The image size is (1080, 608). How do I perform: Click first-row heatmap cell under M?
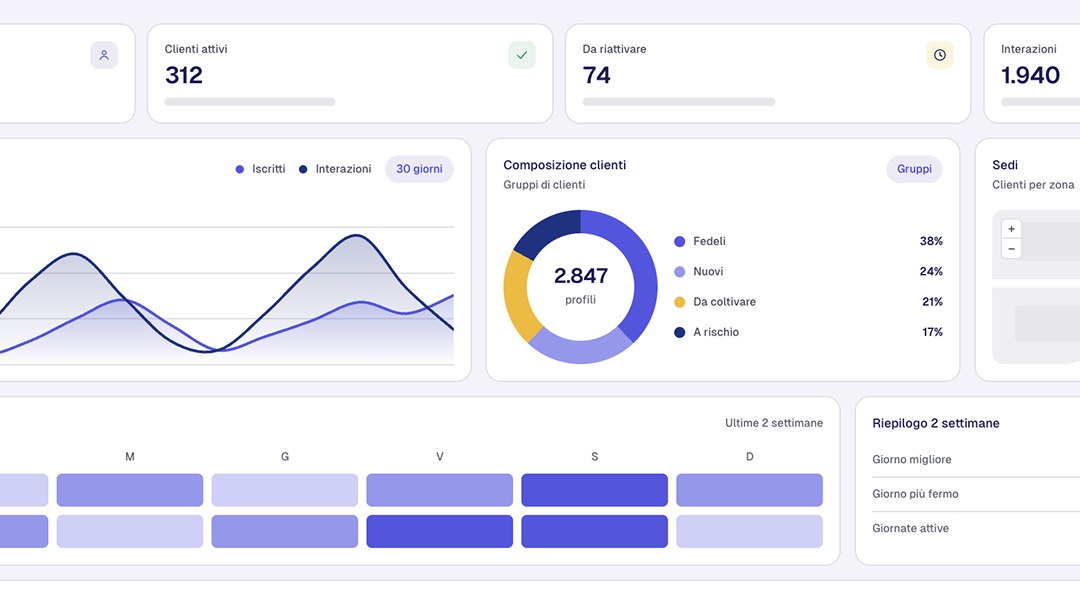point(129,490)
